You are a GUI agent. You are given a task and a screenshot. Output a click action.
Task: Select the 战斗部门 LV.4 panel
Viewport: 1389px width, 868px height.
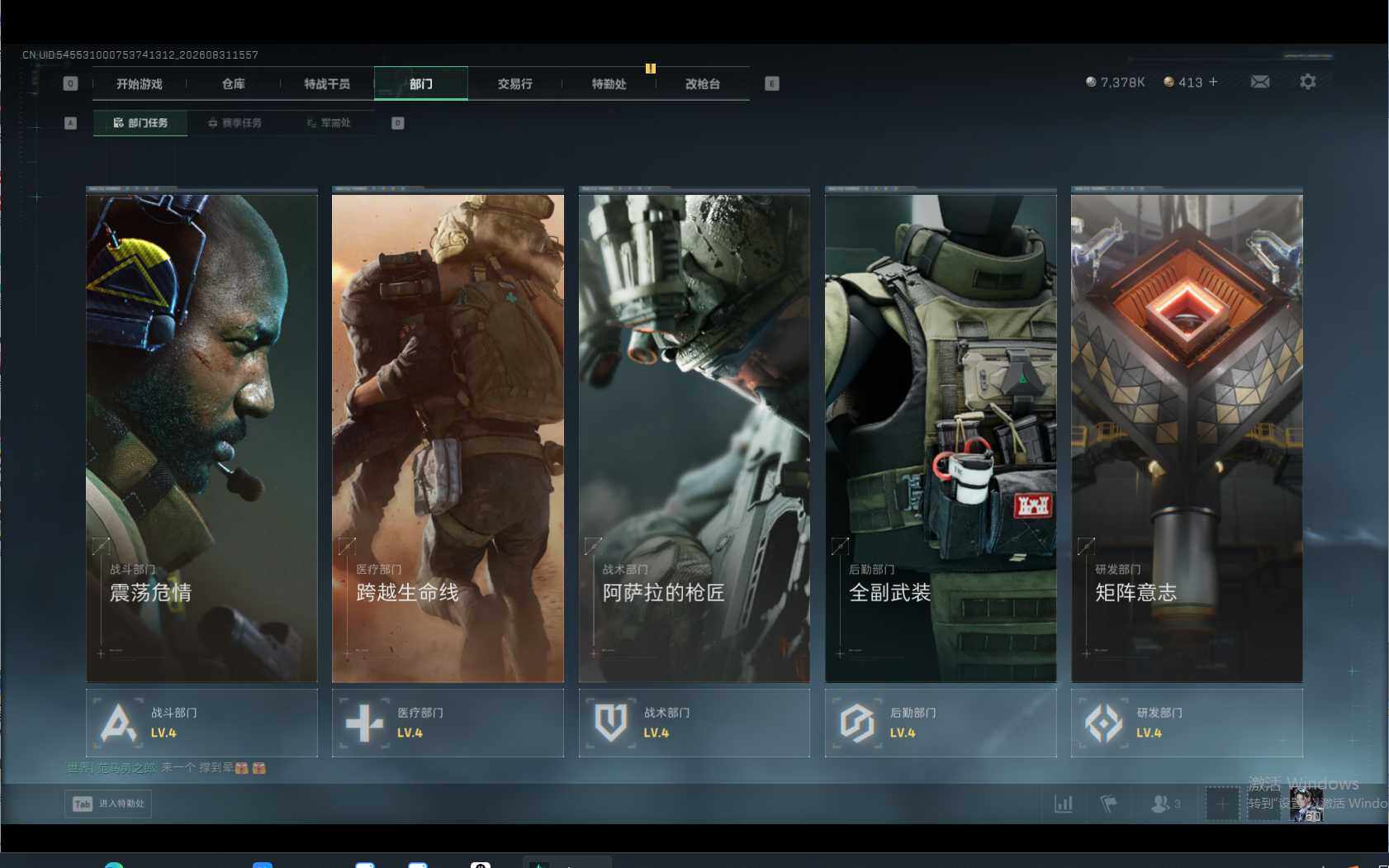click(x=201, y=723)
